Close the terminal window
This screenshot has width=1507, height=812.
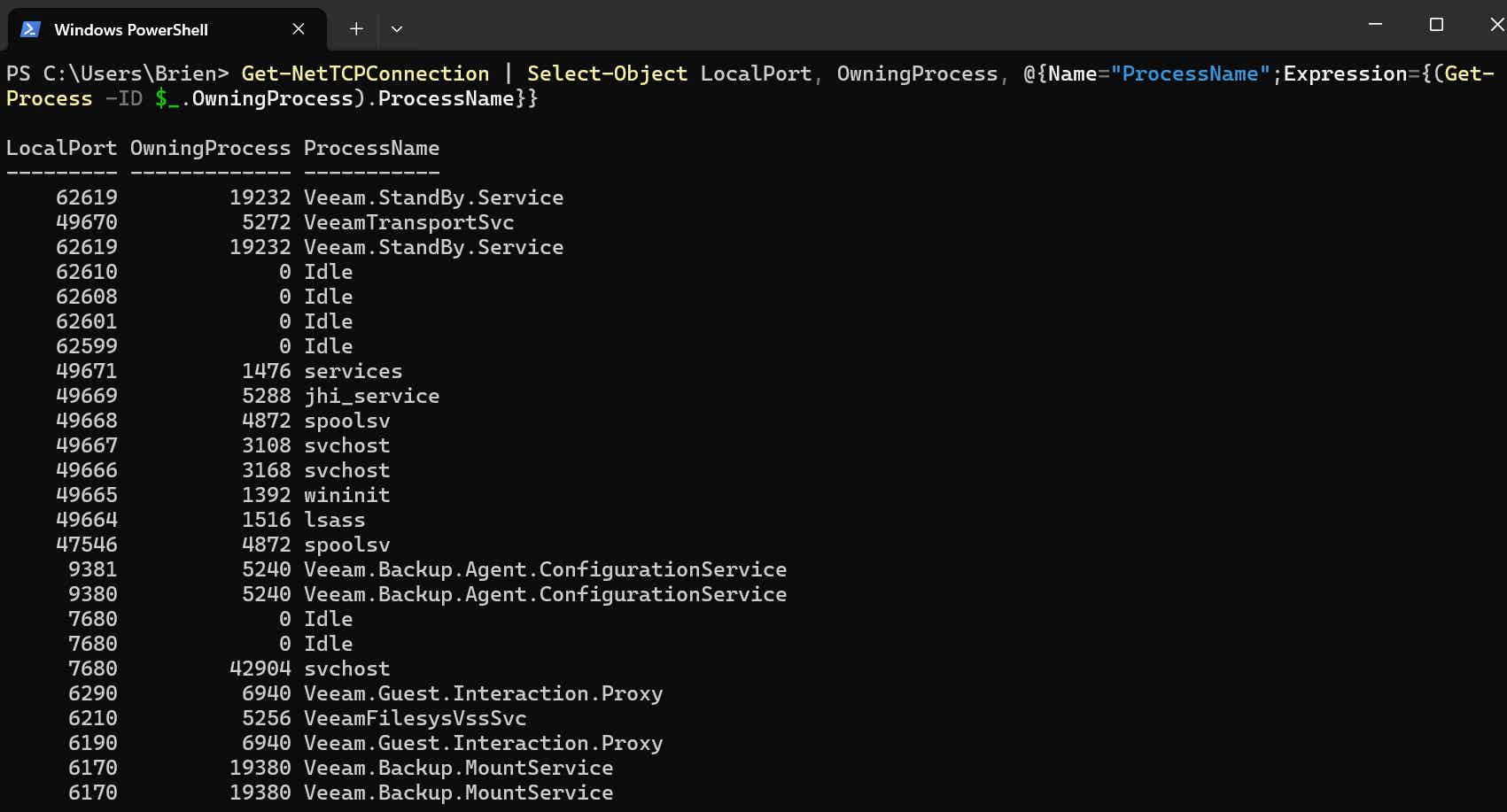point(1495,25)
